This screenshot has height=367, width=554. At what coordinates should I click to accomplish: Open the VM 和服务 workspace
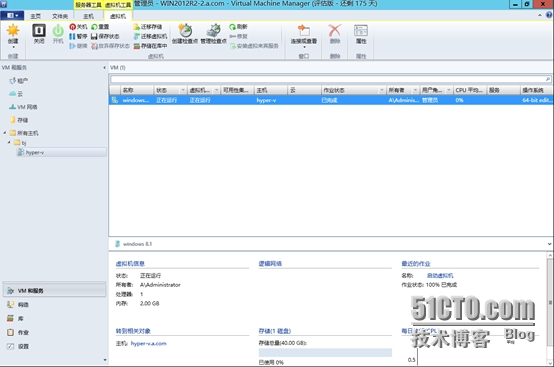[x=54, y=291]
